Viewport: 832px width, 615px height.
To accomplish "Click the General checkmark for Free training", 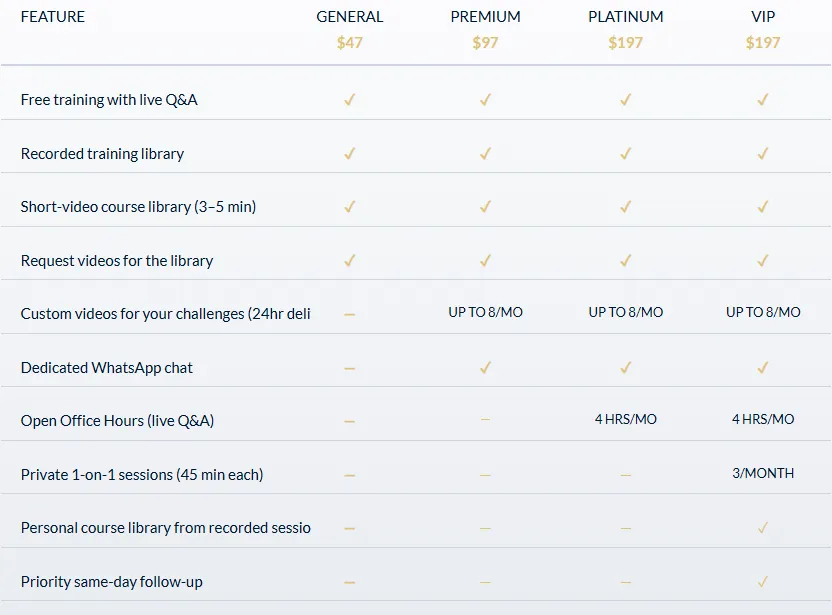I will (x=349, y=100).
